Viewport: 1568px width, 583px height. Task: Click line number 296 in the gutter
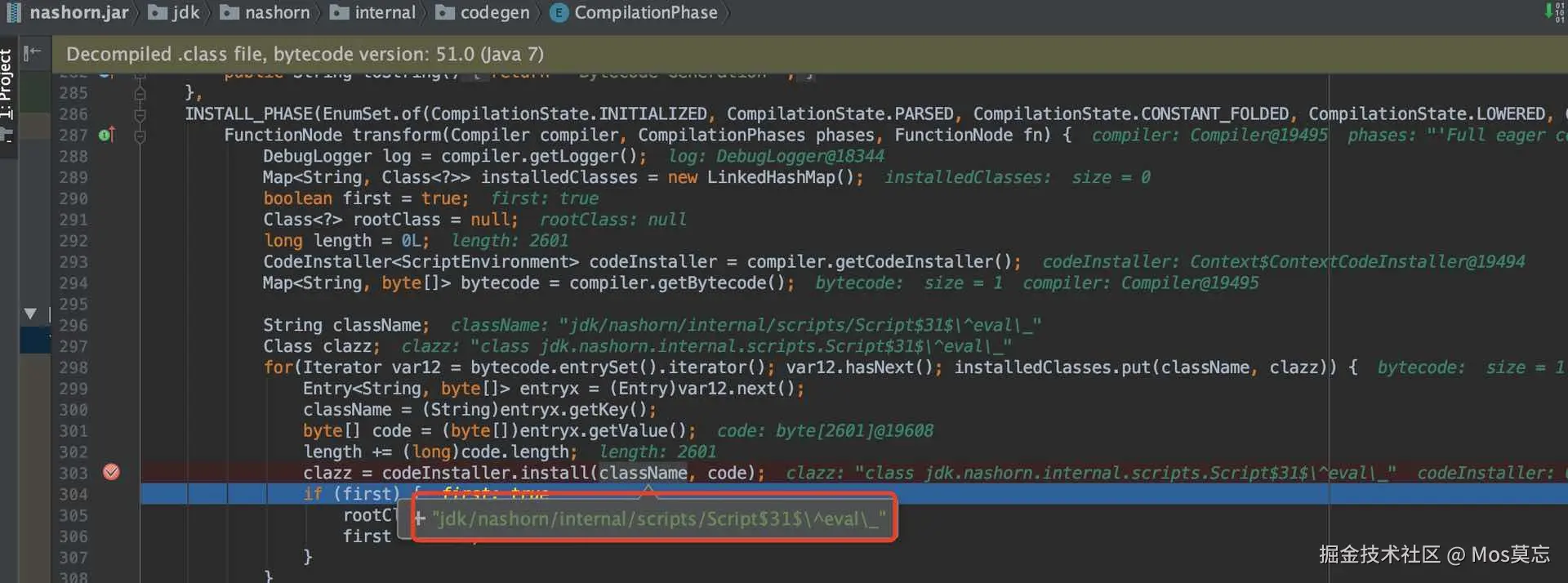coord(73,325)
